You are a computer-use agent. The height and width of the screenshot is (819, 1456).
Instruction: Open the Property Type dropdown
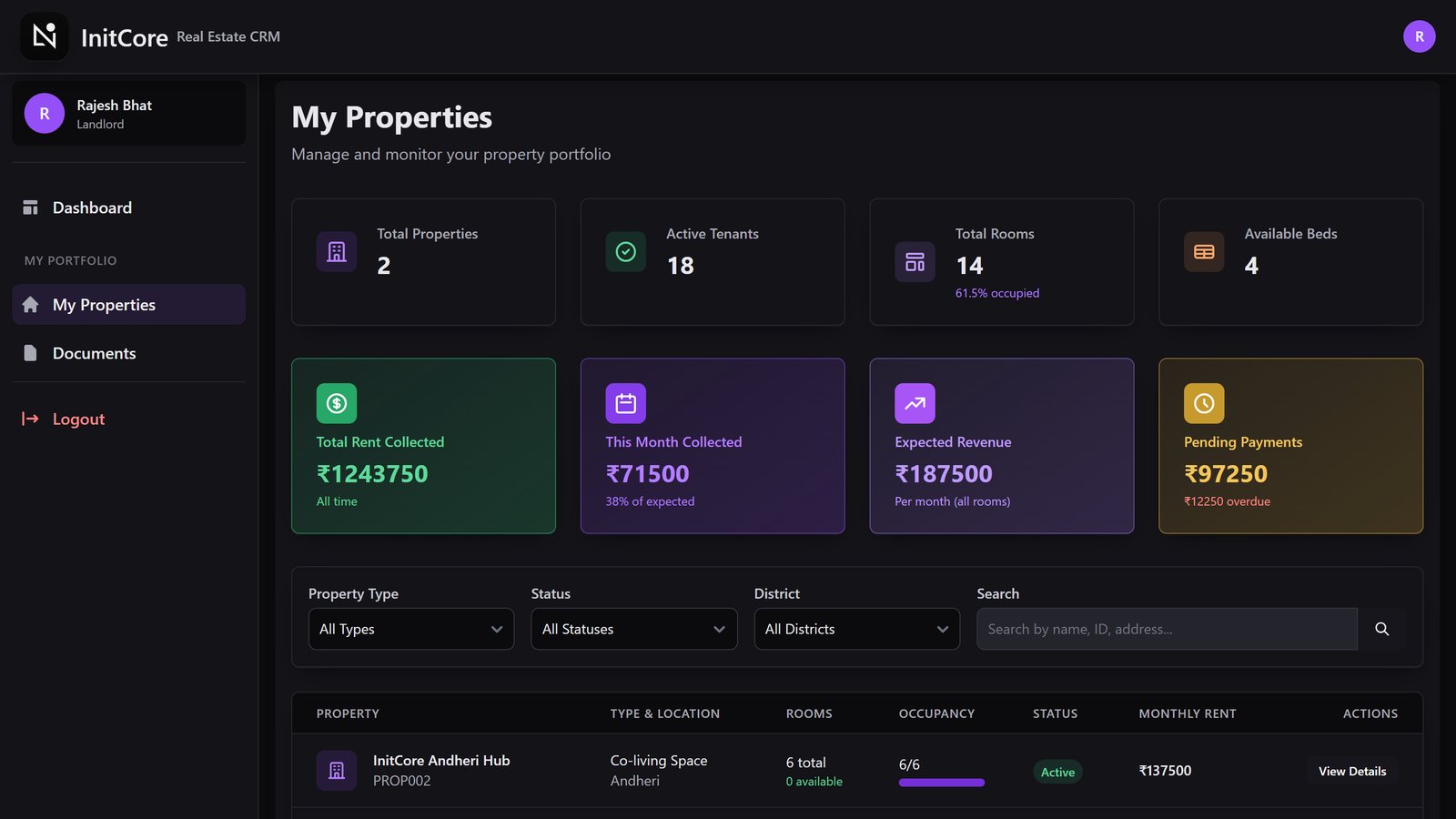(411, 629)
